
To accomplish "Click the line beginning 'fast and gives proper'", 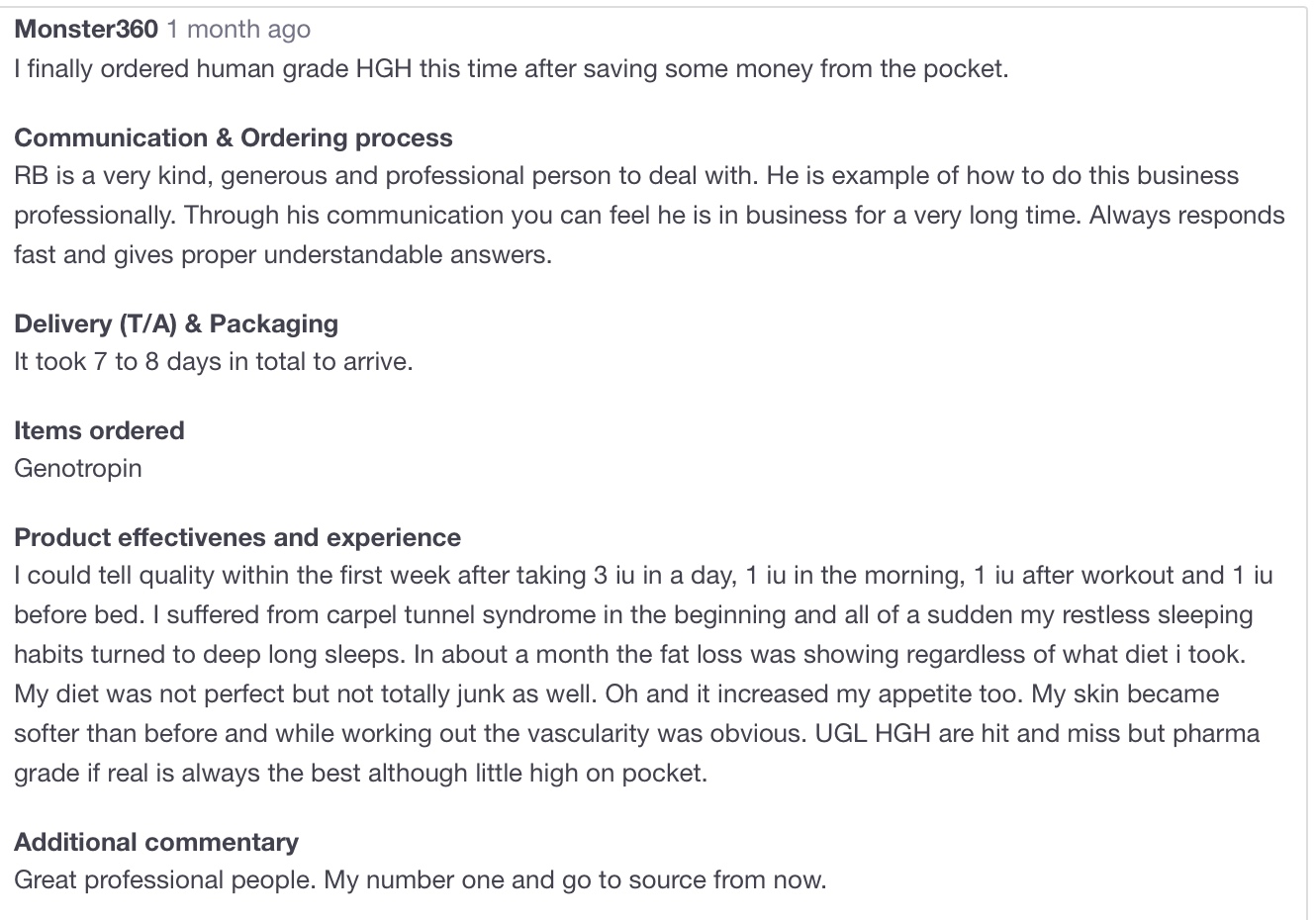I will point(283,255).
